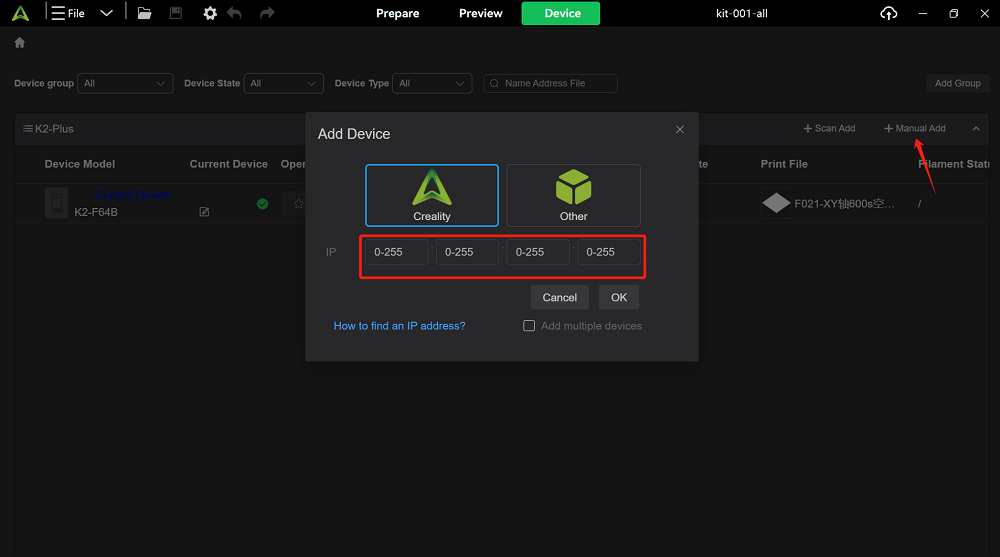Open the Device Type dropdown
This screenshot has height=557, width=1000.
(x=432, y=84)
